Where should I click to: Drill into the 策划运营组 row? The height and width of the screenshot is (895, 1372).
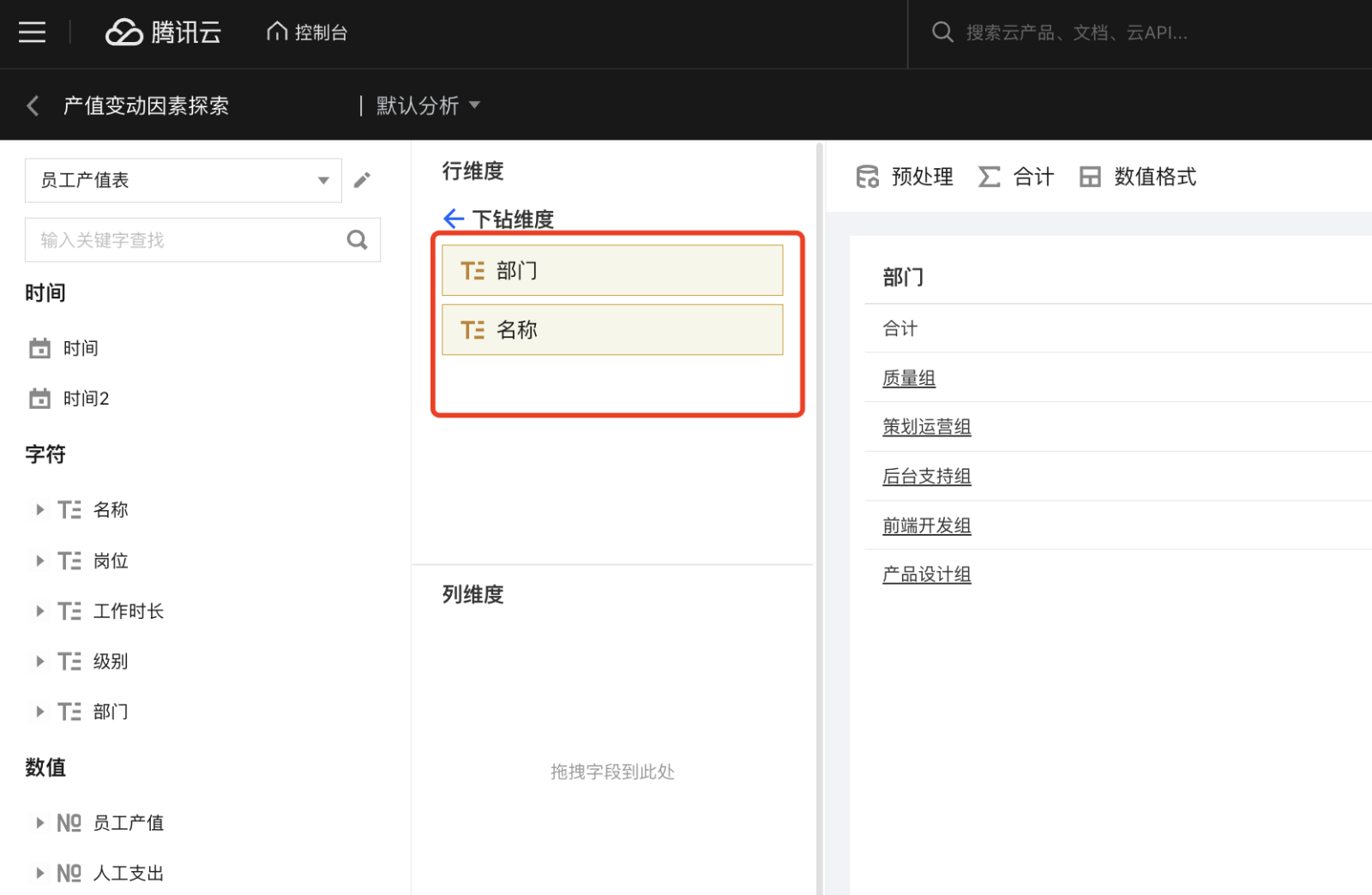[927, 427]
